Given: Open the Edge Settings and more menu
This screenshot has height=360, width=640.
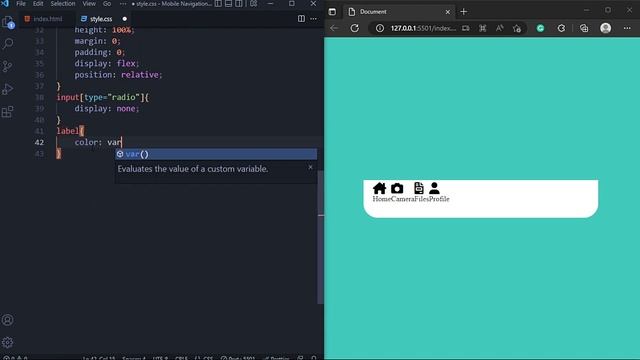Looking at the screenshot, I should (x=627, y=28).
